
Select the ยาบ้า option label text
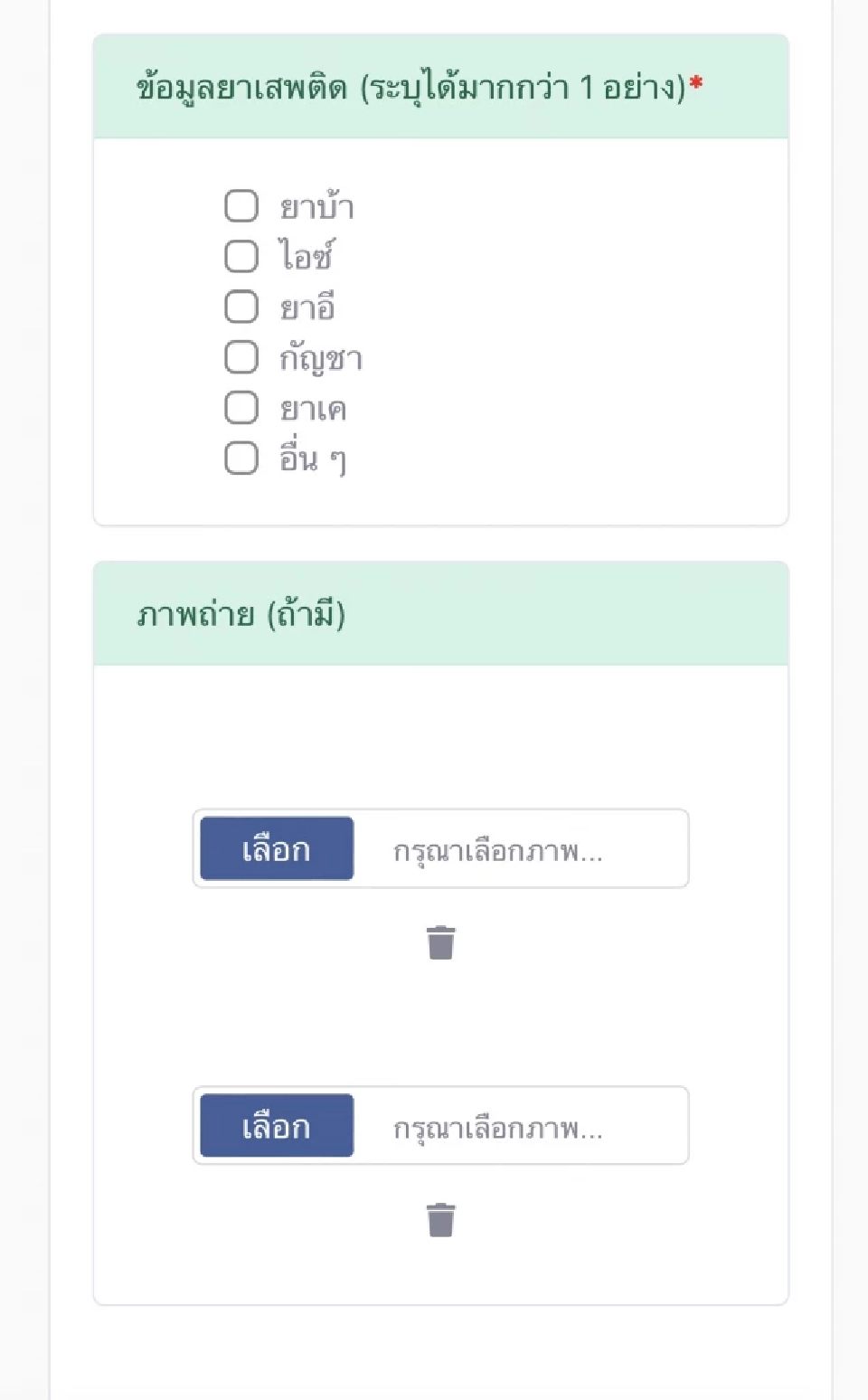click(316, 206)
